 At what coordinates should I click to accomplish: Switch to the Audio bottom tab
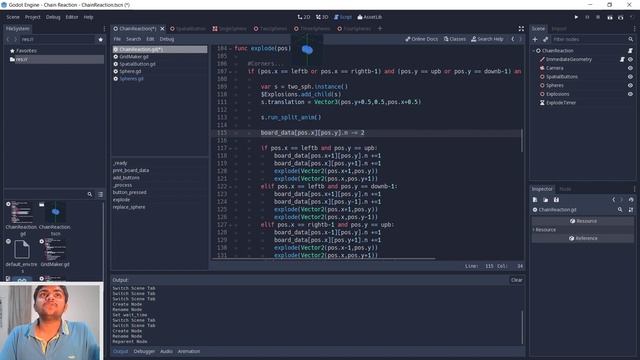tap(166, 351)
